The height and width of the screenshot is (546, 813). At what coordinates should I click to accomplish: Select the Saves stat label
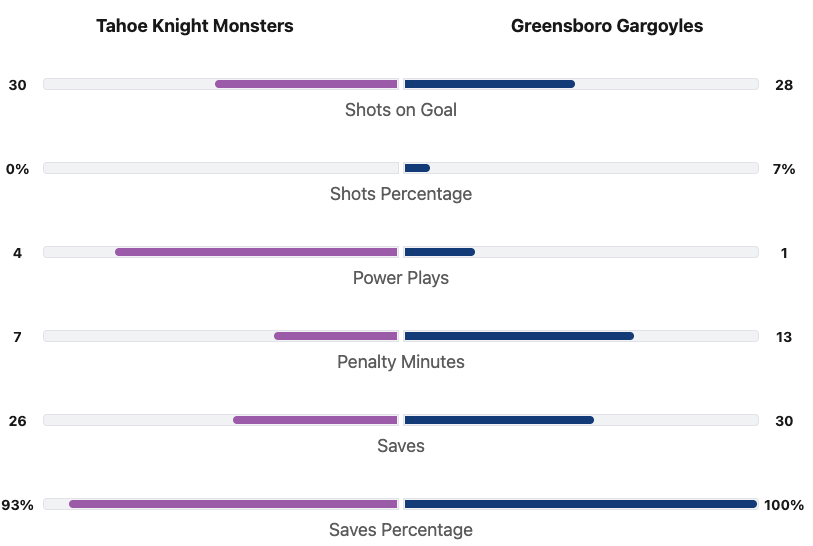coord(401,446)
